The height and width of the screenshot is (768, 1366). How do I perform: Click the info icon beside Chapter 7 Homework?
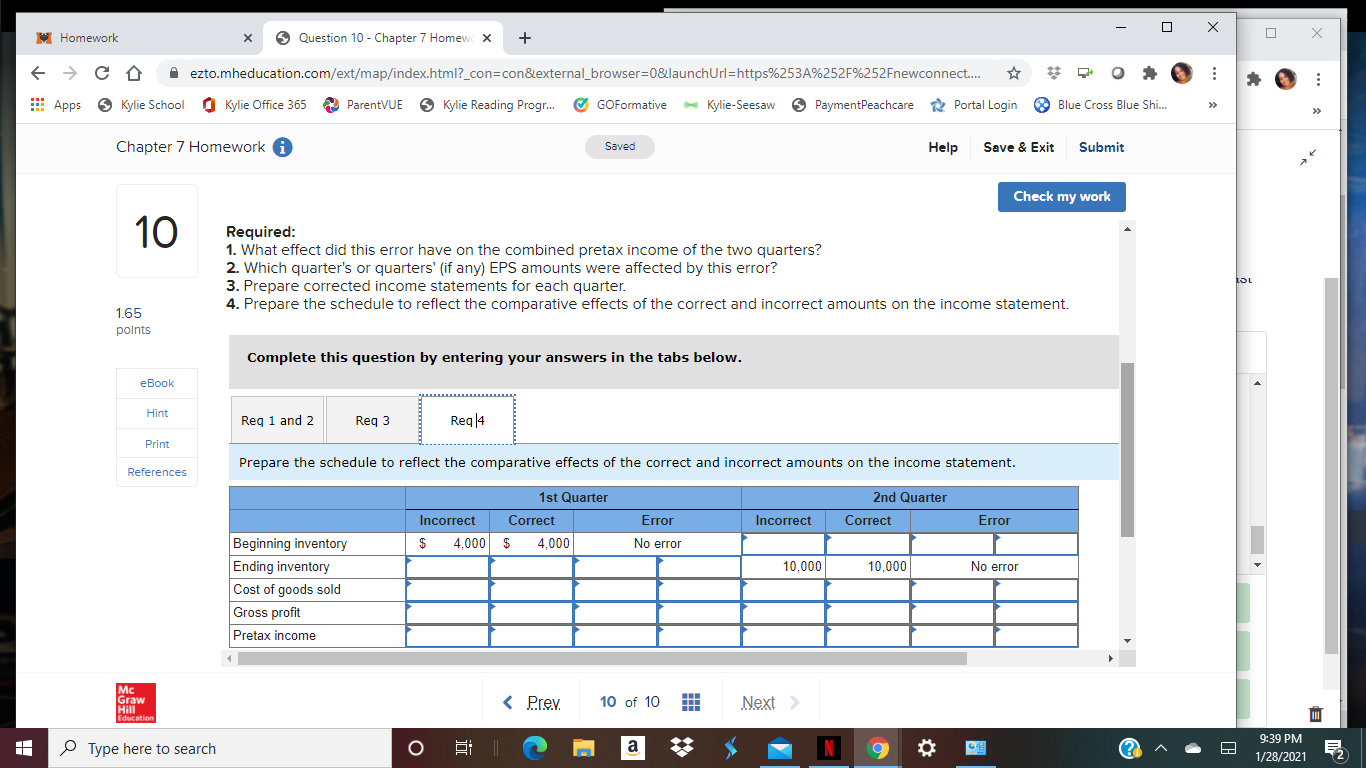click(x=283, y=146)
